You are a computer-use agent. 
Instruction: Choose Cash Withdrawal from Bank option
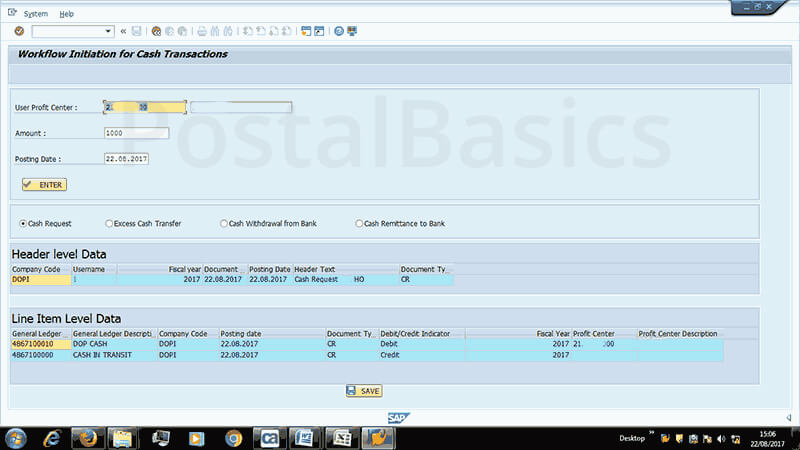tap(224, 223)
